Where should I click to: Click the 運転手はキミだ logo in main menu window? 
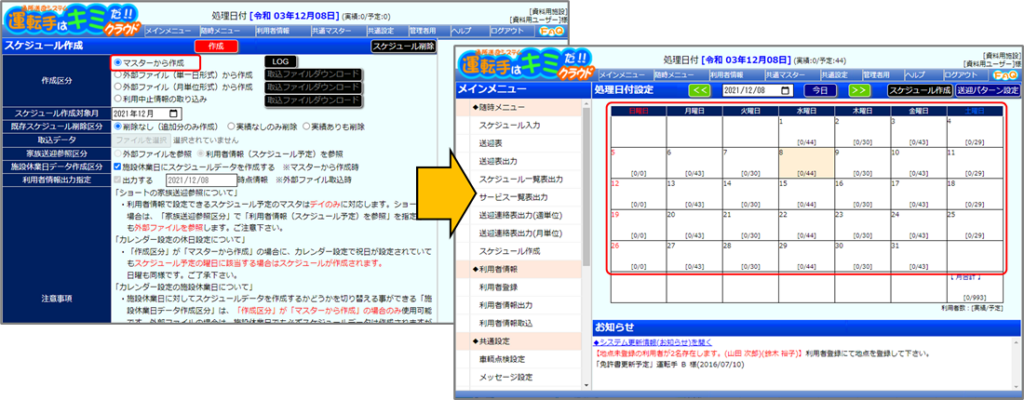[x=527, y=63]
